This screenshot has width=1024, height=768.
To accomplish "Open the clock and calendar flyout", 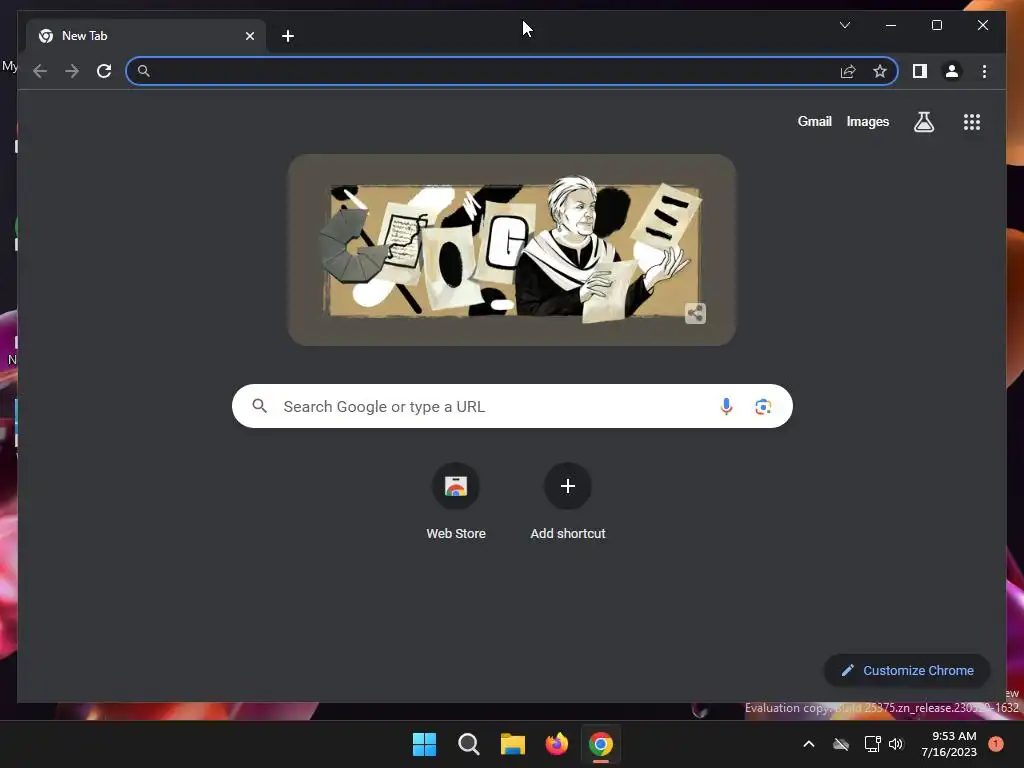I will 948,744.
